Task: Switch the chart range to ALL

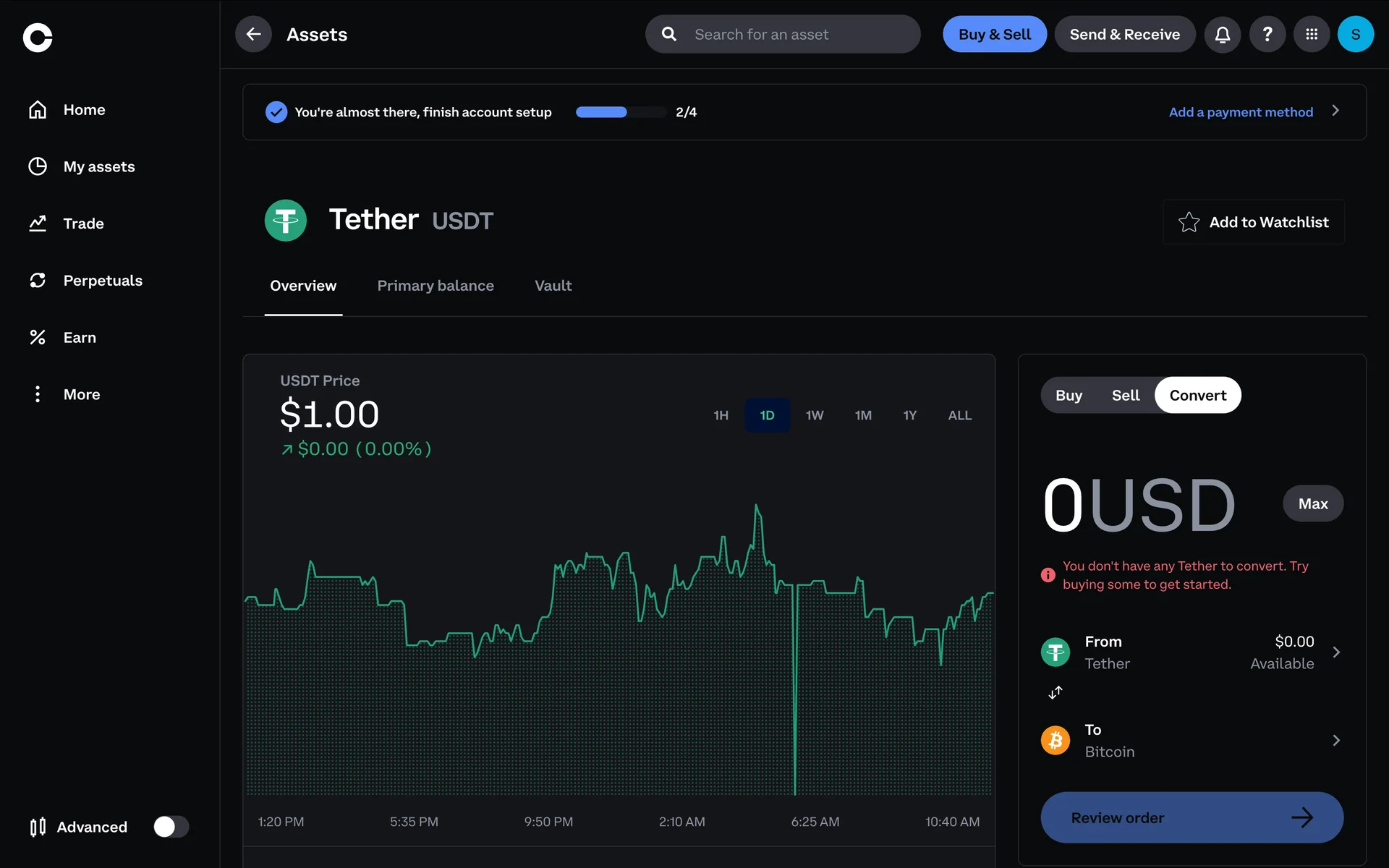Action: (x=959, y=415)
